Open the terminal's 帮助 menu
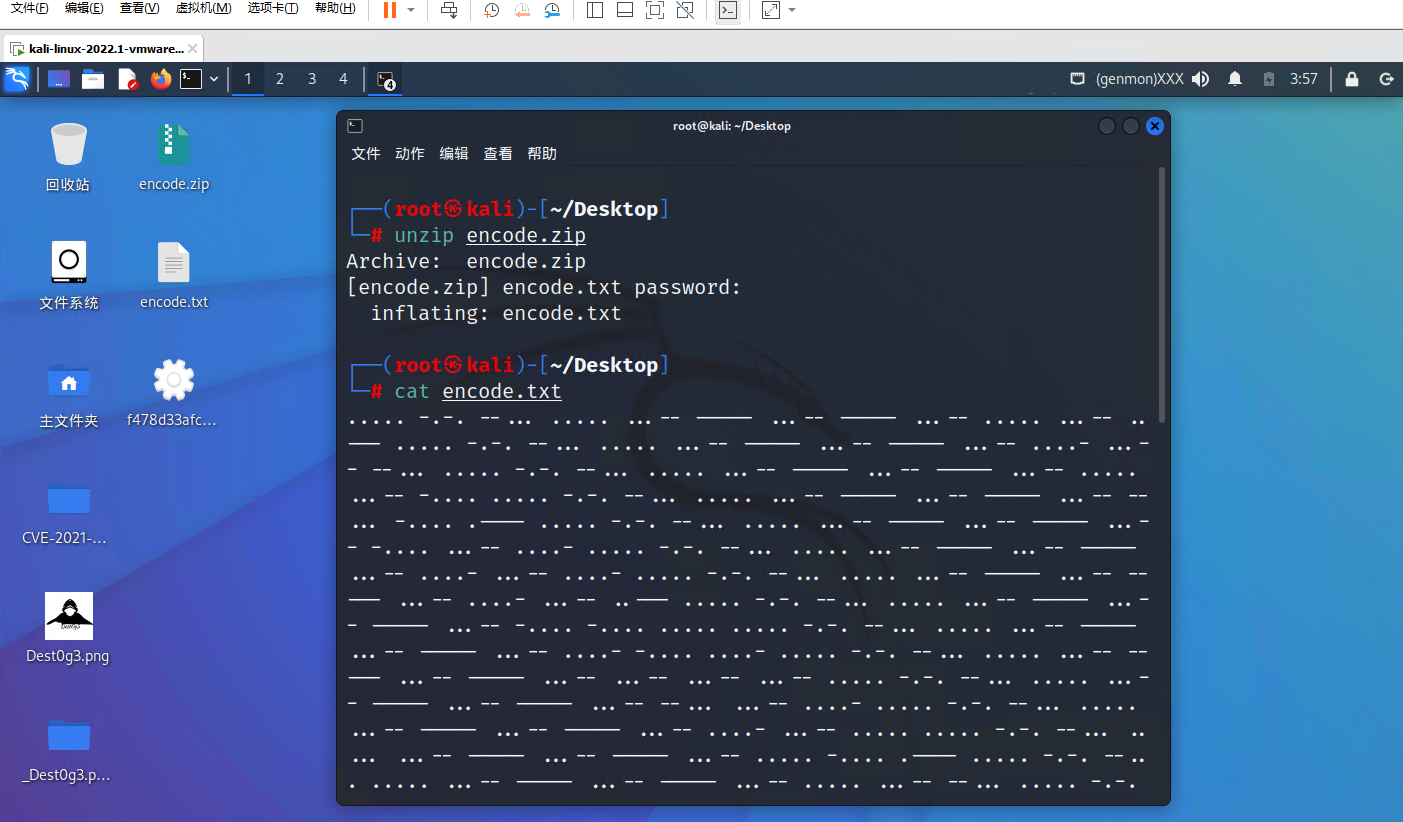The image size is (1403, 822). click(542, 153)
